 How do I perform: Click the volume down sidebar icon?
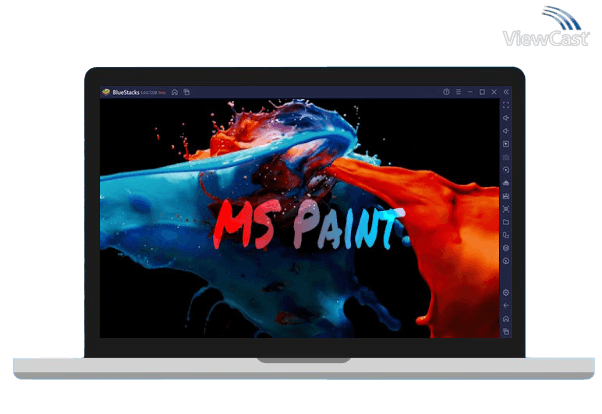[x=506, y=131]
